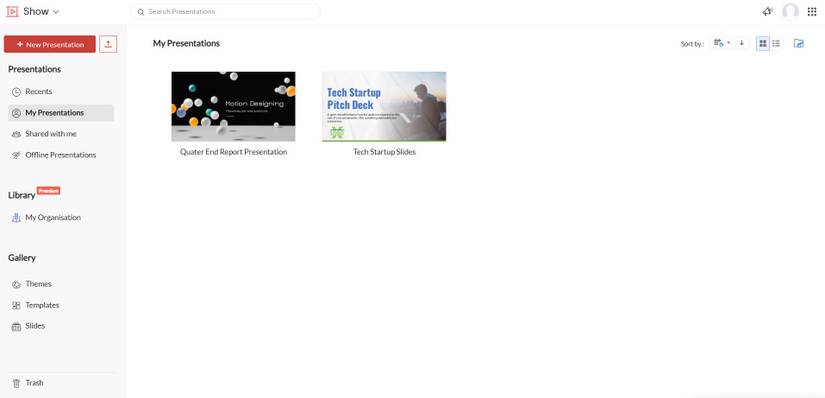The height and width of the screenshot is (398, 825).
Task: Open the Show app switcher dropdown
Action: [x=41, y=12]
